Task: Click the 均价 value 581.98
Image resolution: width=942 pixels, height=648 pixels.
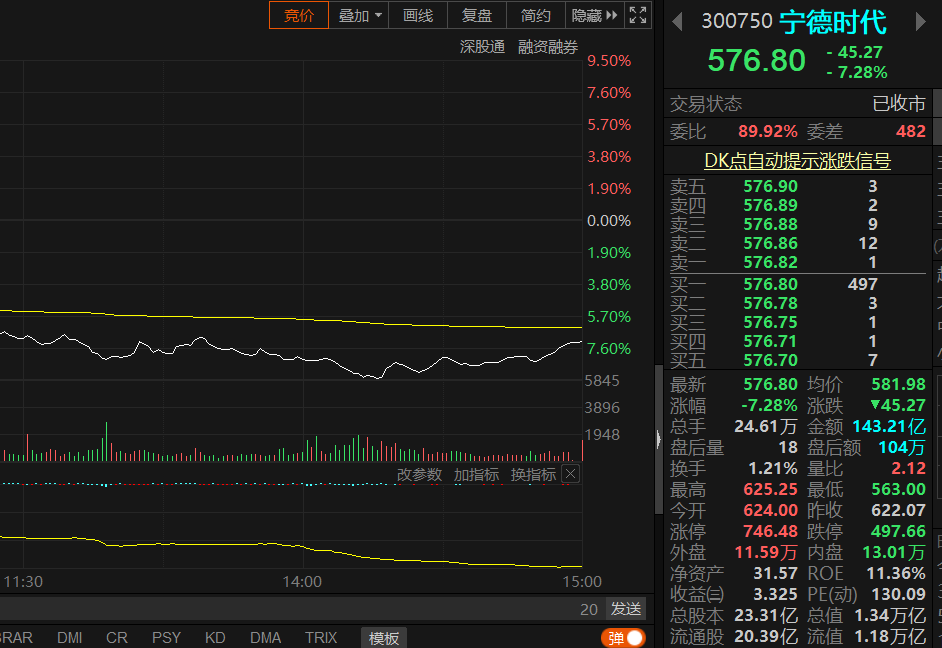Action: (x=898, y=384)
